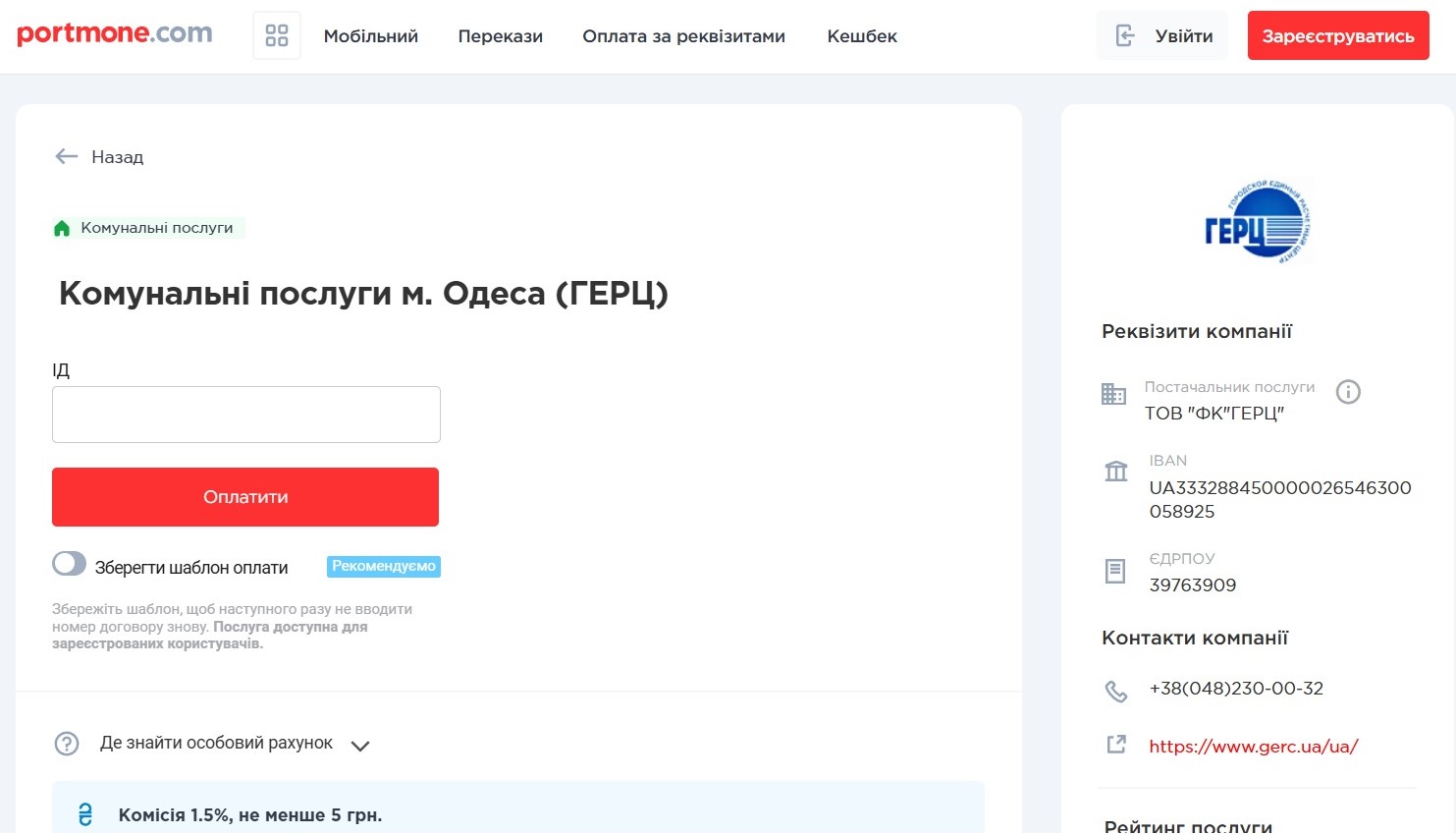1456x835 pixels.
Task: Click the ЄДРПОУ value 39763909
Action: [x=1193, y=585]
